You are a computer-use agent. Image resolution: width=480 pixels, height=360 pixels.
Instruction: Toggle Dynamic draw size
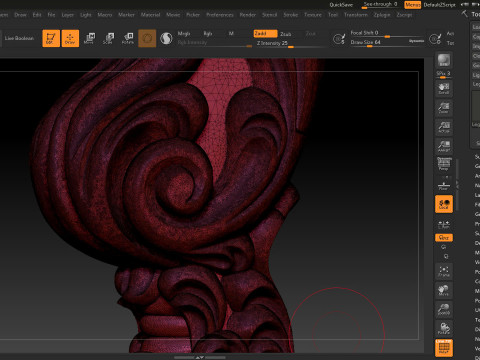[x=416, y=41]
